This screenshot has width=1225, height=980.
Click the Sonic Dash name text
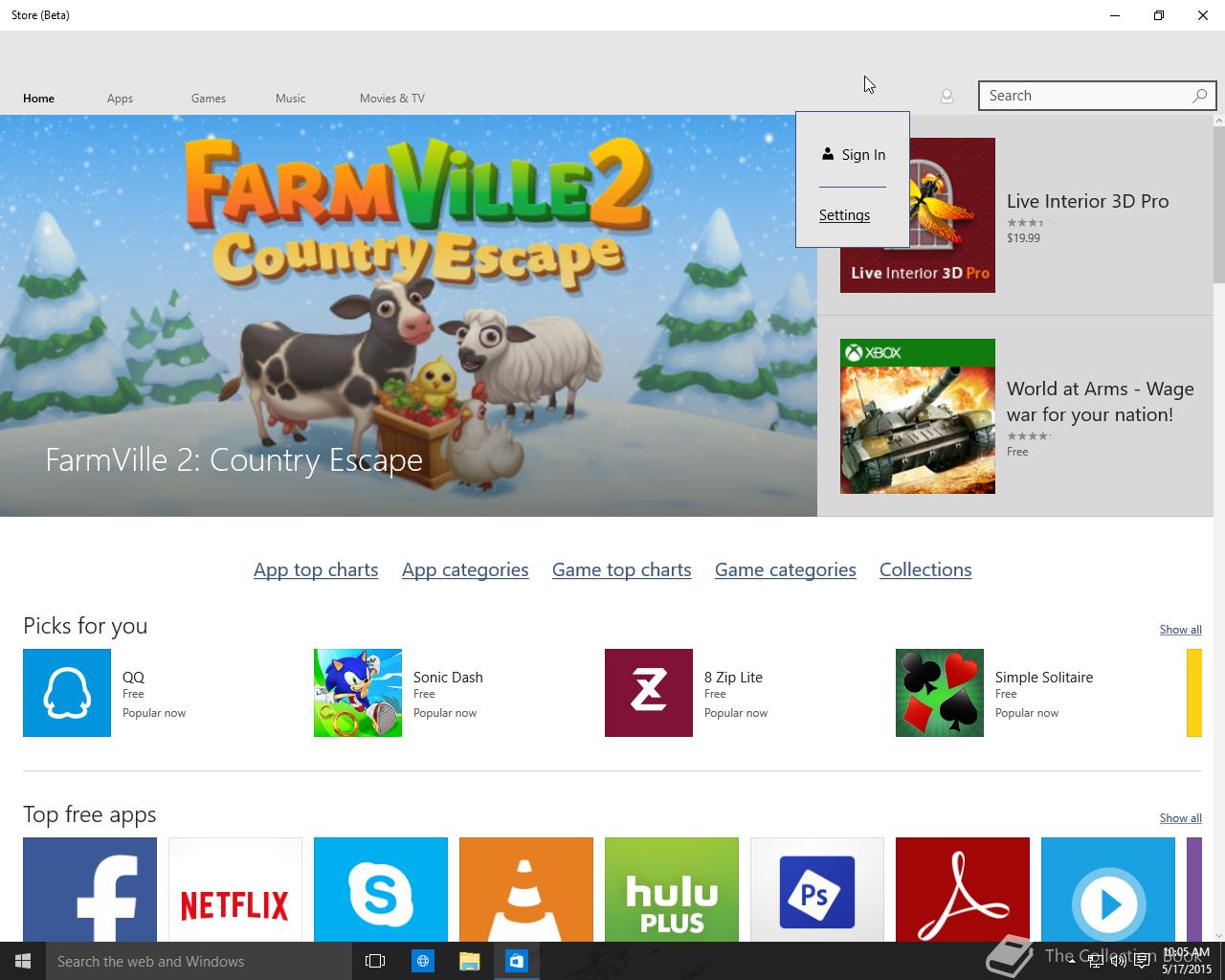coord(448,678)
